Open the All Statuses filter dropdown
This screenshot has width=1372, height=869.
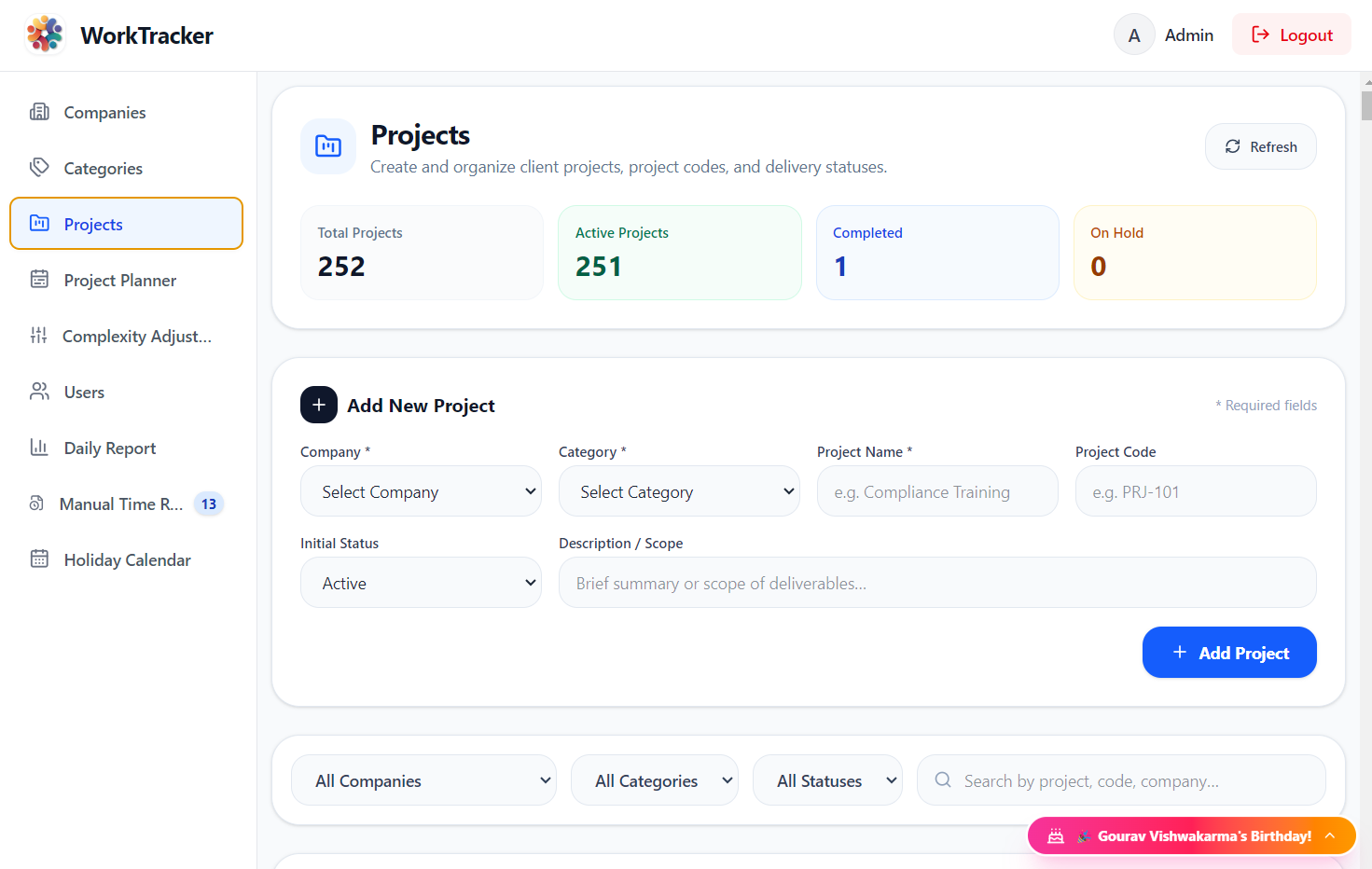[827, 780]
